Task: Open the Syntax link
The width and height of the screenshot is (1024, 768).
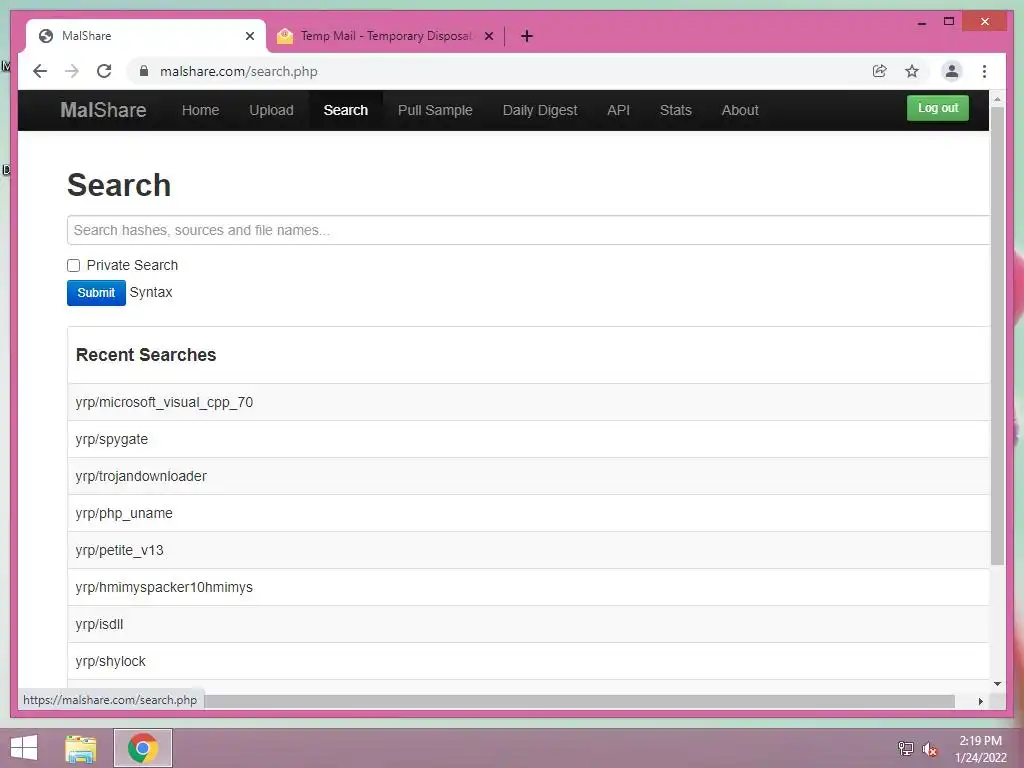Action: pyautogui.click(x=151, y=292)
